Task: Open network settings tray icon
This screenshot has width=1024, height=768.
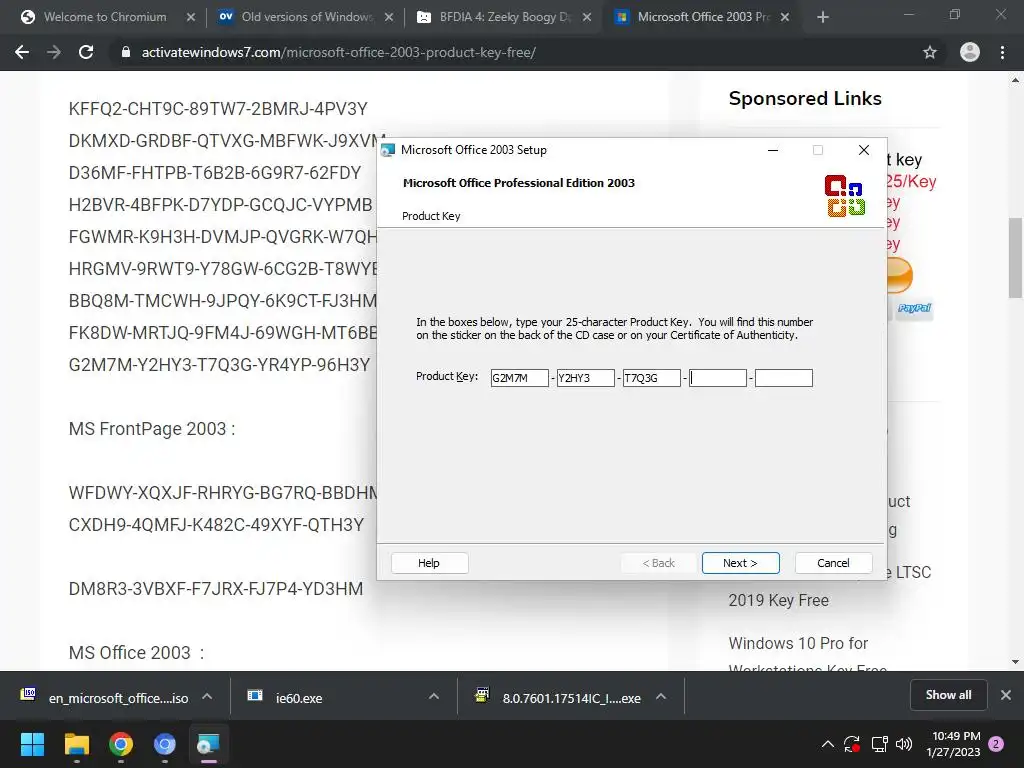Action: pos(880,744)
